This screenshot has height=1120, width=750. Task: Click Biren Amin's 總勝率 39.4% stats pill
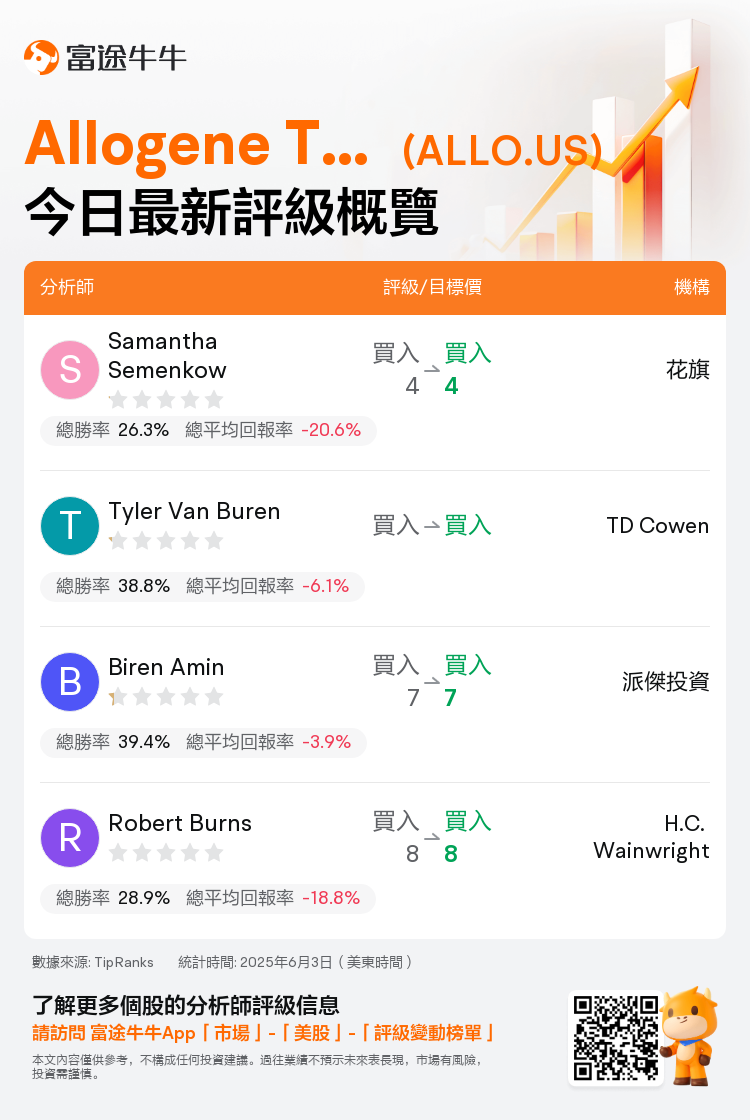click(x=204, y=742)
